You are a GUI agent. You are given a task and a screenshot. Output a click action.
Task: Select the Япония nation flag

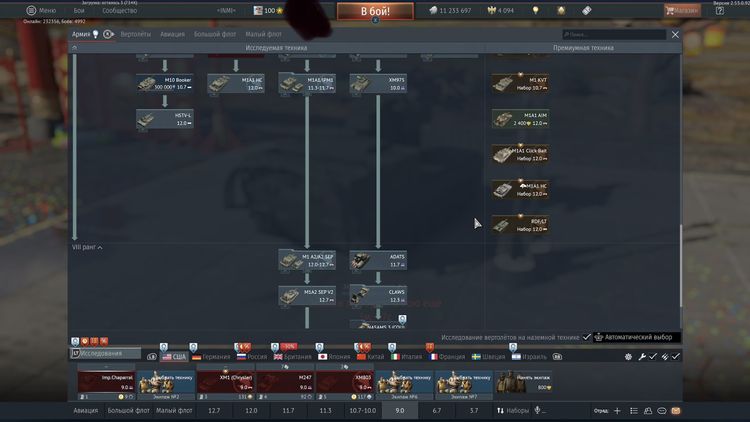pyautogui.click(x=334, y=356)
